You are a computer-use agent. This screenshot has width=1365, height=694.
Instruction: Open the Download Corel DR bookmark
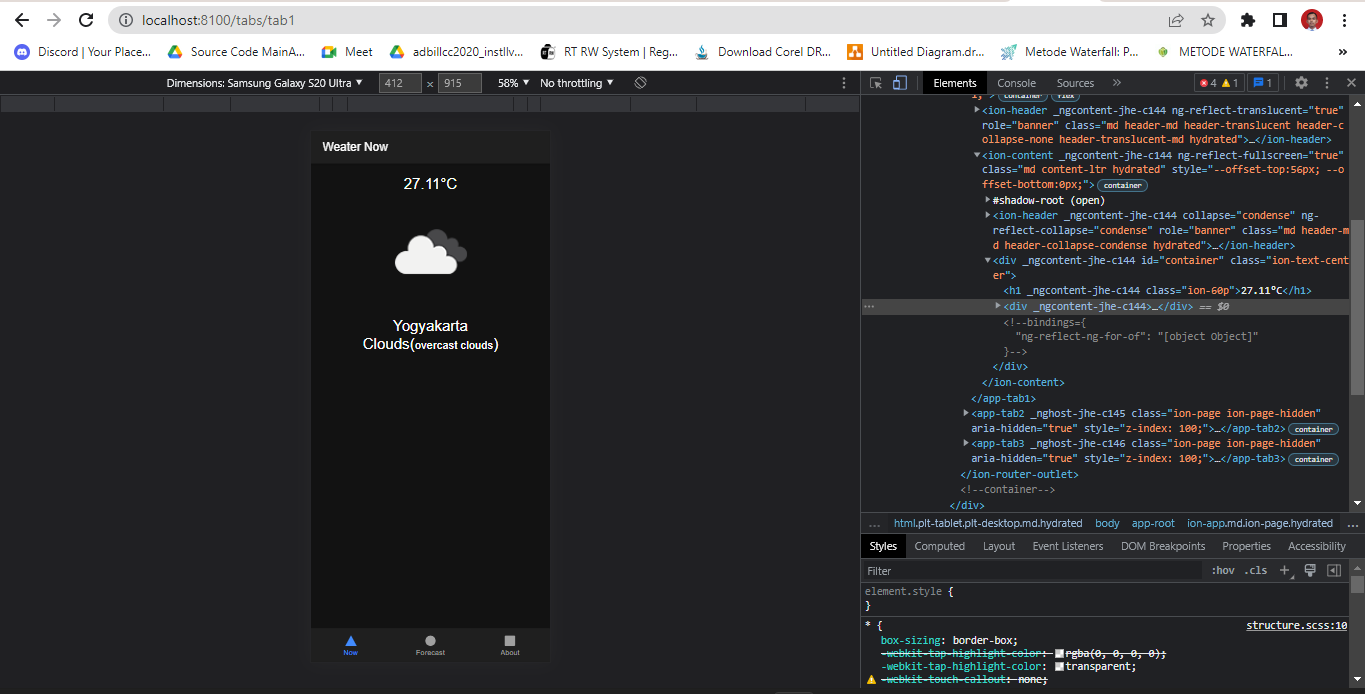[763, 52]
